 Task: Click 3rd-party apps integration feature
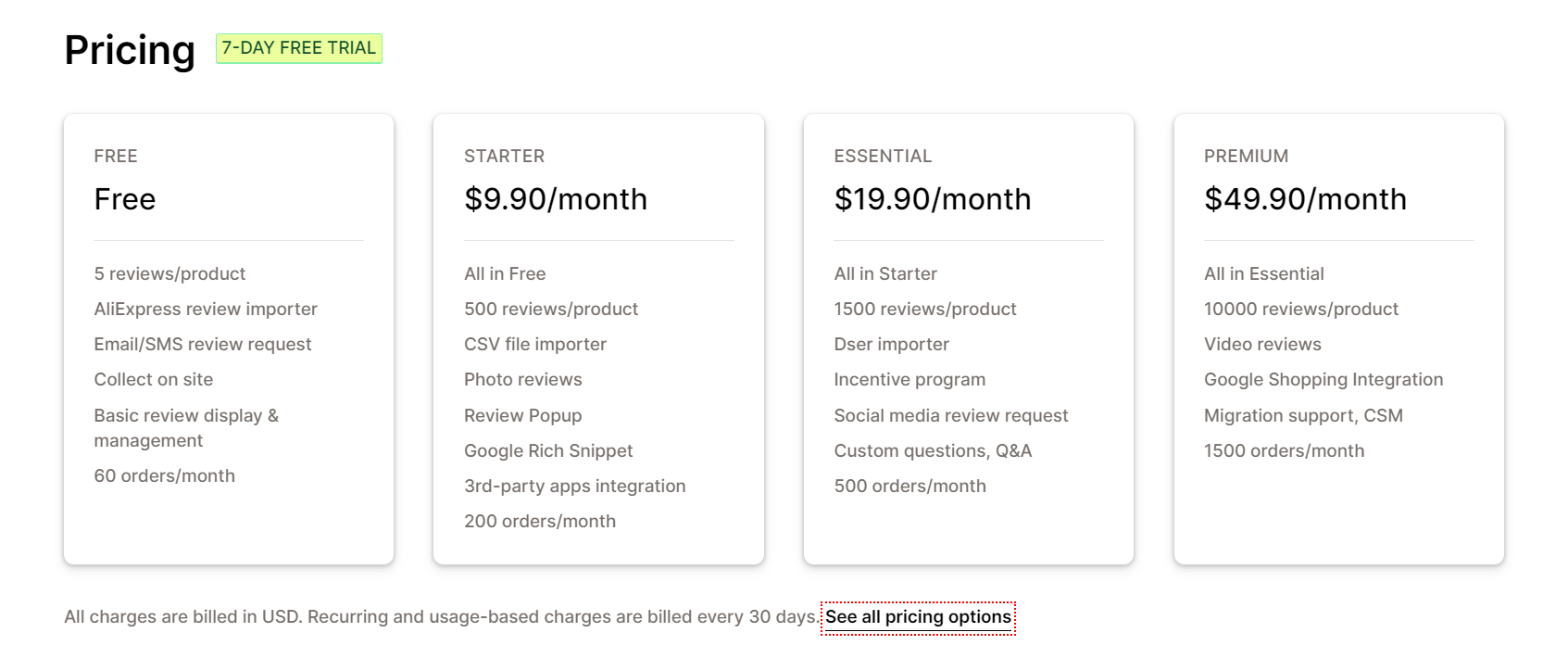(x=575, y=487)
